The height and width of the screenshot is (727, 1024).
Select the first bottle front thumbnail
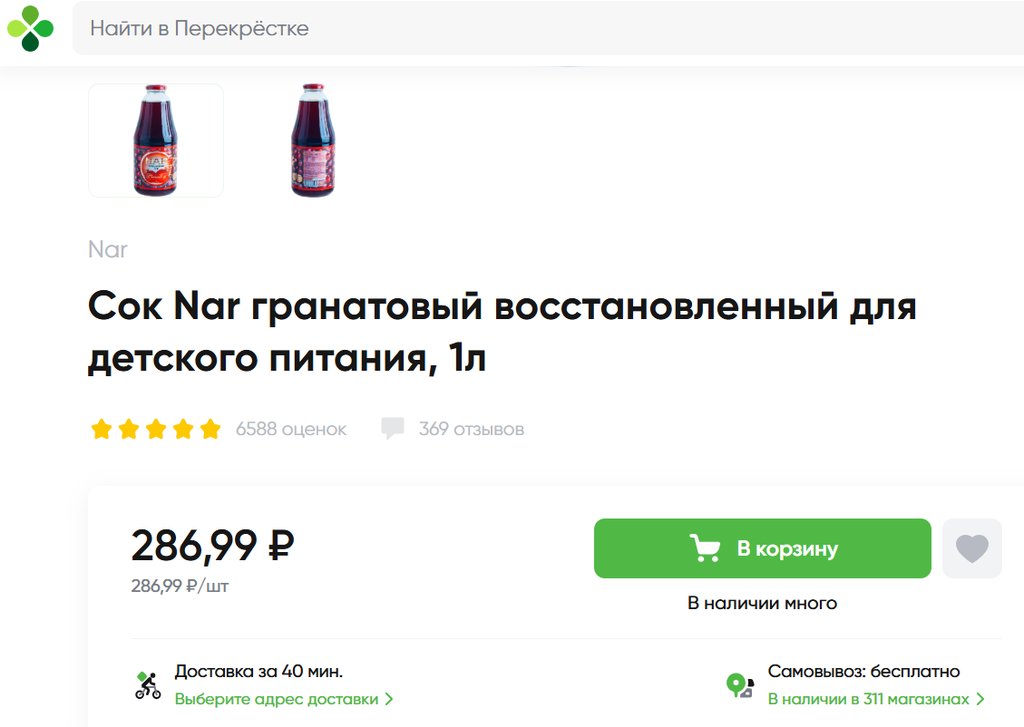[x=156, y=140]
